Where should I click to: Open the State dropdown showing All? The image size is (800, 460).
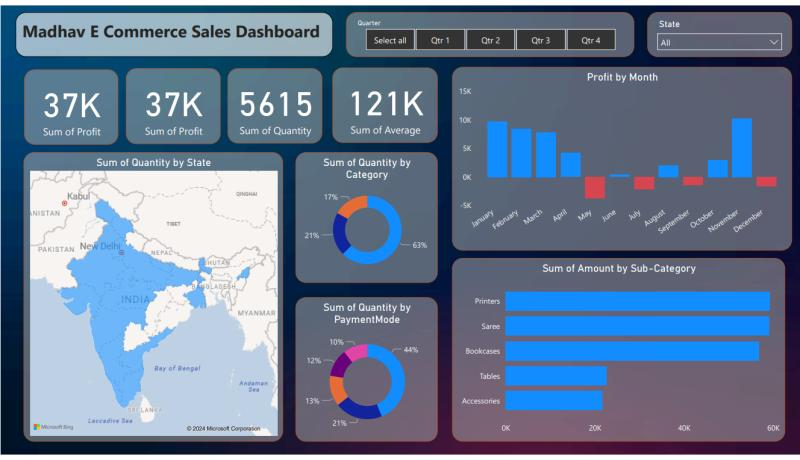tap(719, 42)
